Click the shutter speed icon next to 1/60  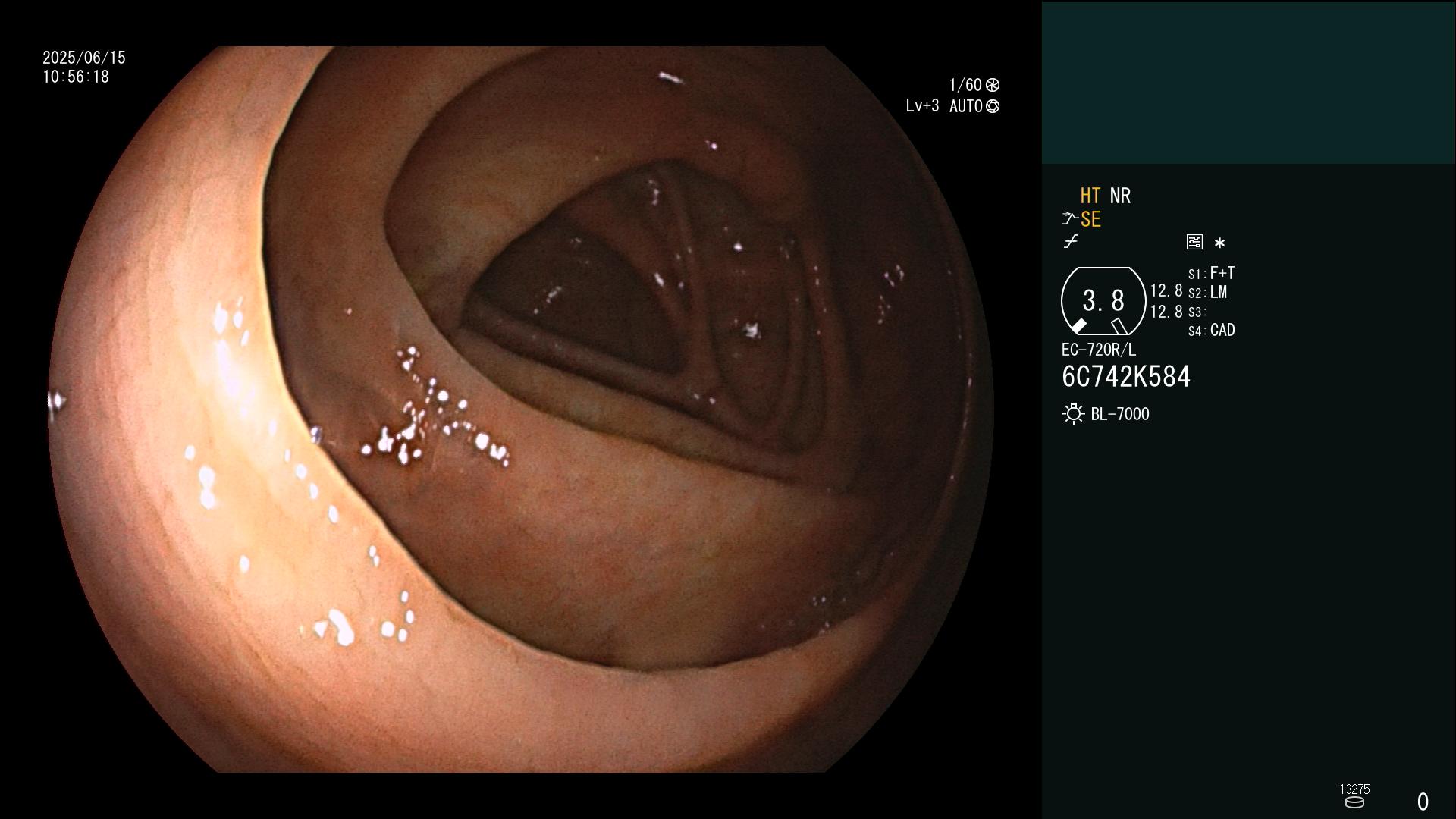993,85
